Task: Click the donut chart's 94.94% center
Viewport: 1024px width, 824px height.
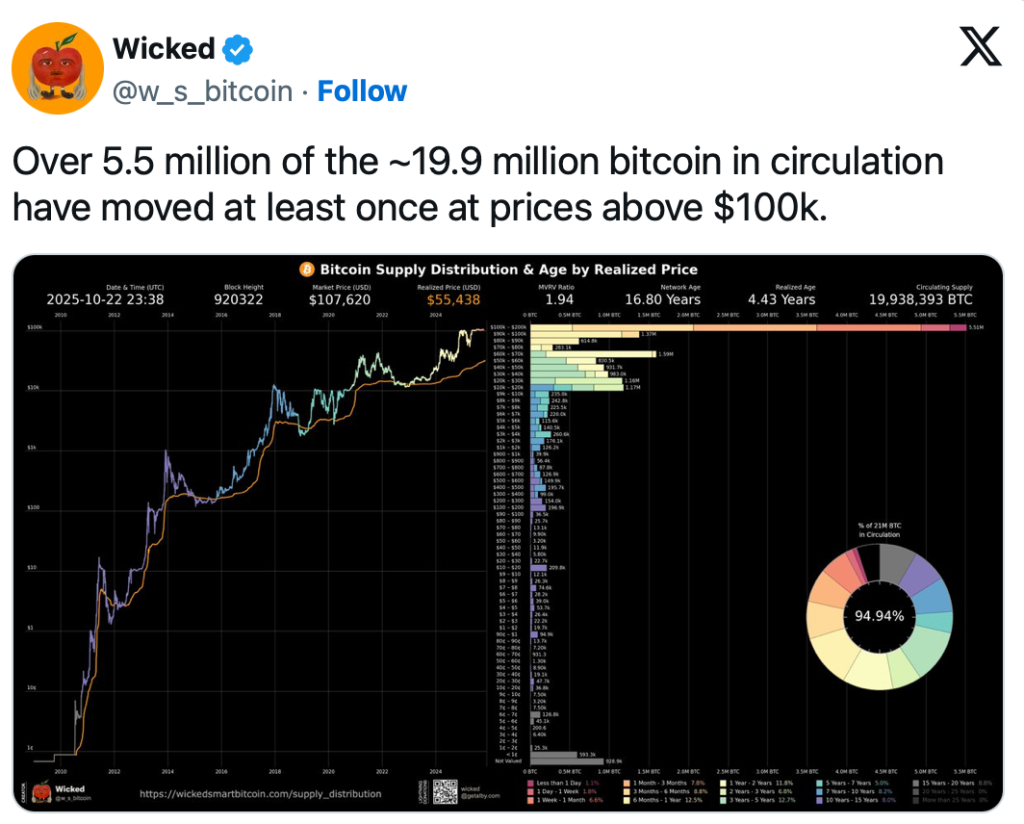Action: click(879, 616)
